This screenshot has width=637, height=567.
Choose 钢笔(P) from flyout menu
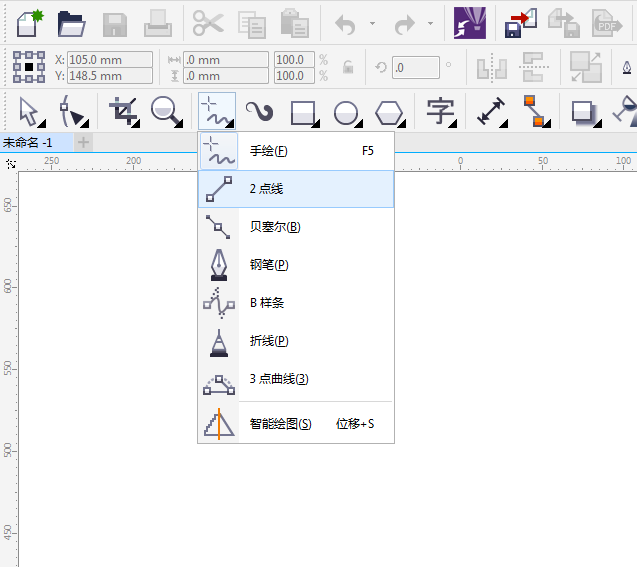coord(296,265)
